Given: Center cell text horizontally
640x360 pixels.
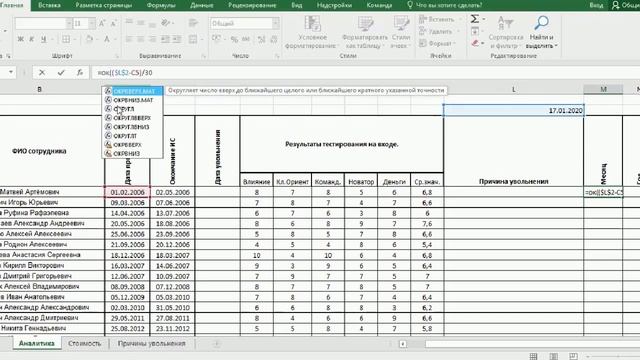Looking at the screenshot, I should coord(140,39).
